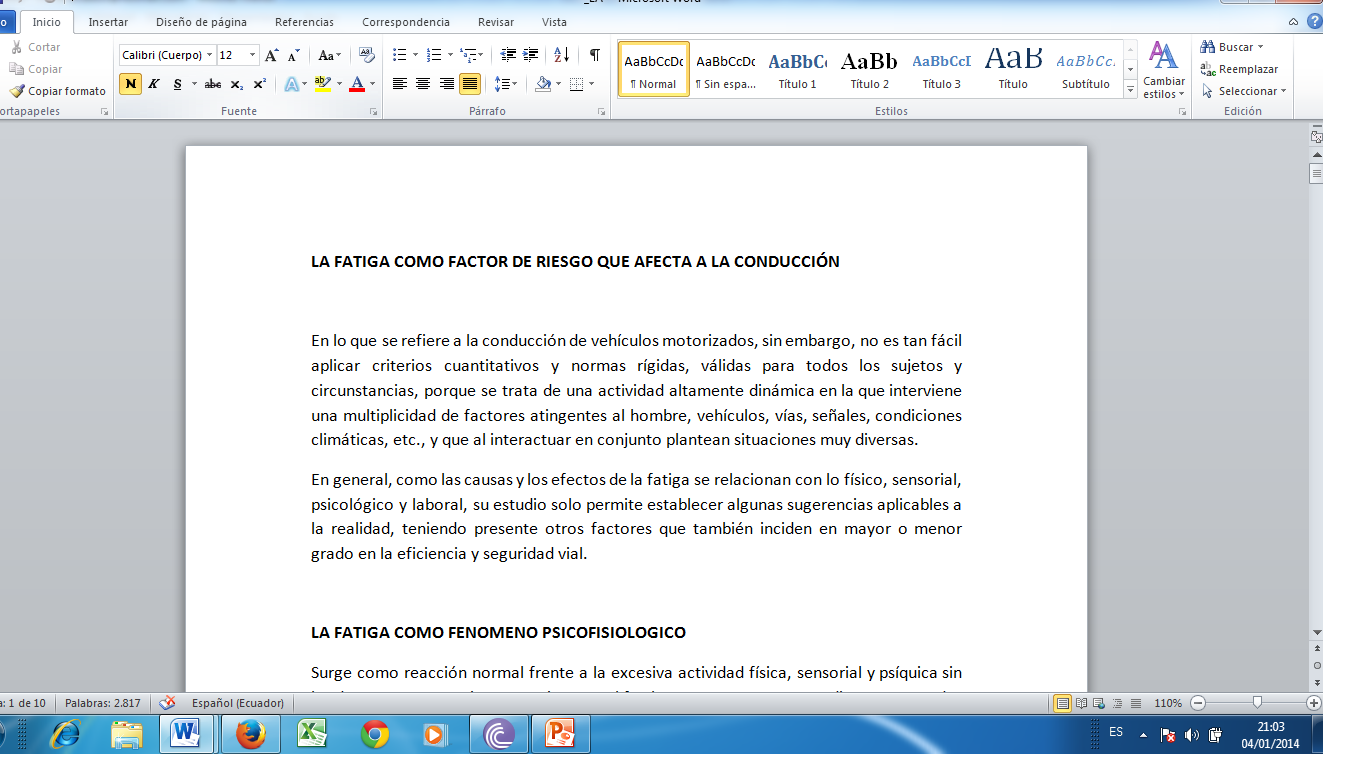The image size is (1366, 768).
Task: Open the font name Calibri dropdown
Action: 210,55
